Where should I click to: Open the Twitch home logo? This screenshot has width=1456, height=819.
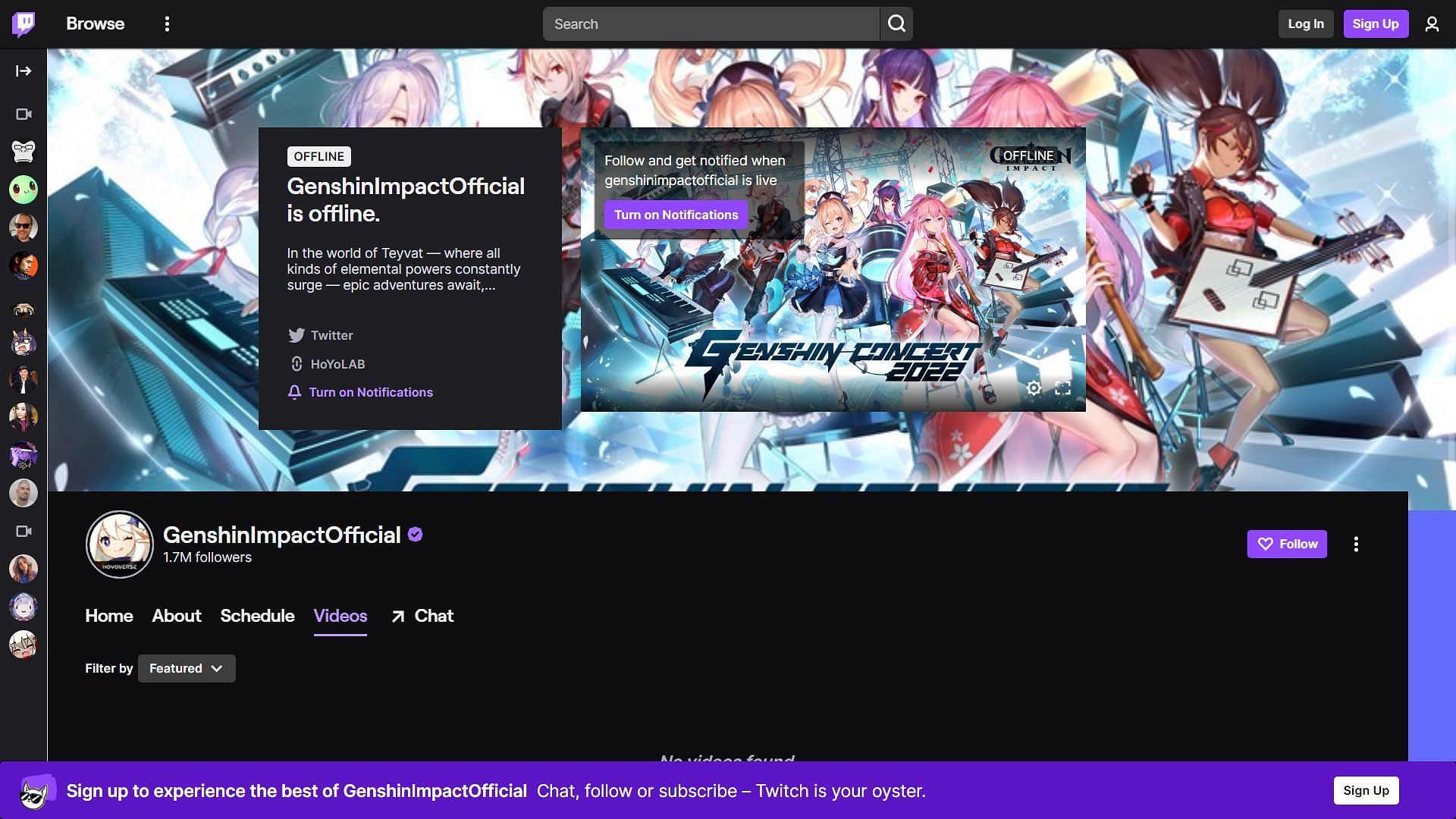pos(24,24)
